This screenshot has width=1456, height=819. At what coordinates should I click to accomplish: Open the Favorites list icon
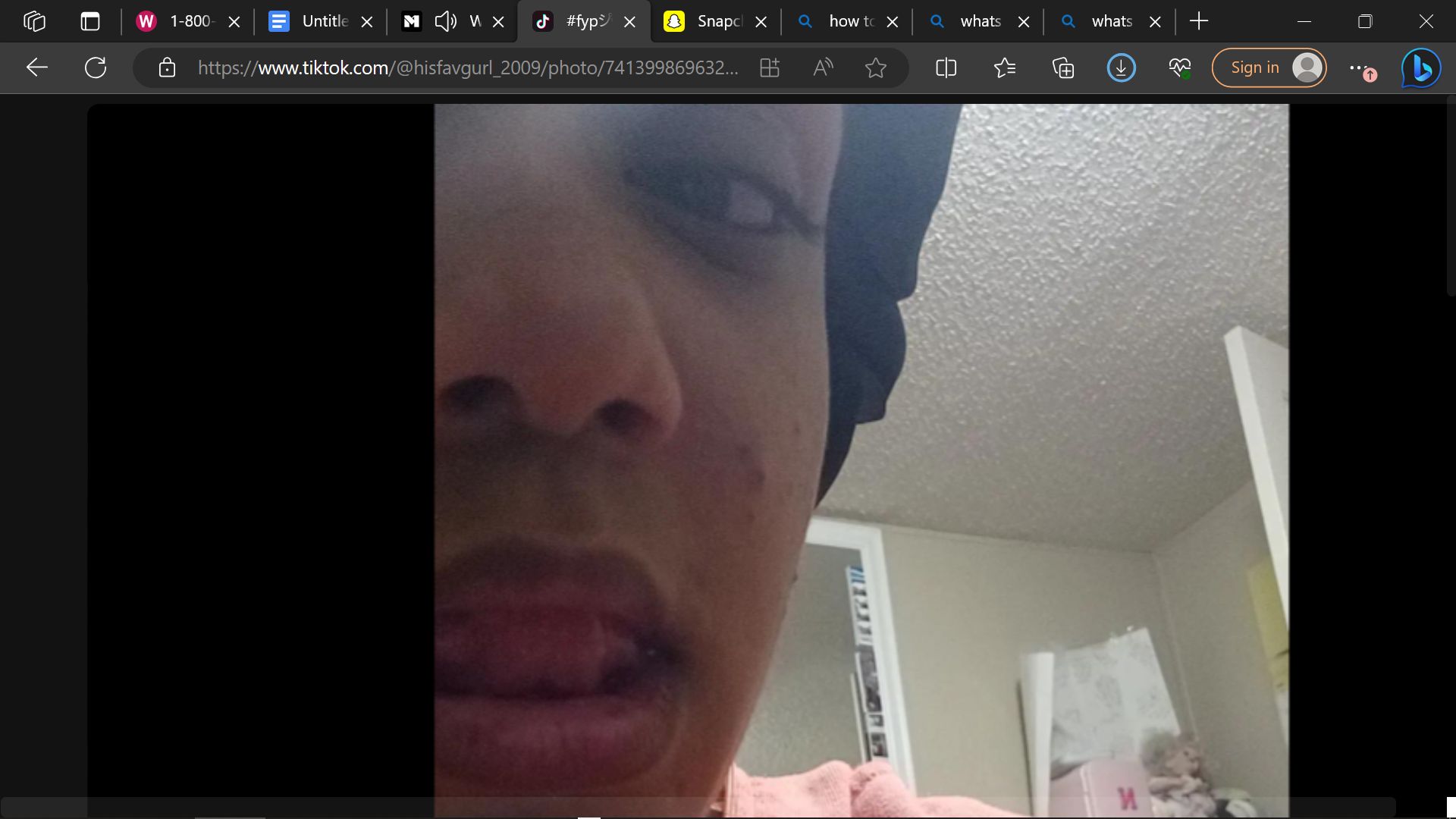pyautogui.click(x=1004, y=67)
